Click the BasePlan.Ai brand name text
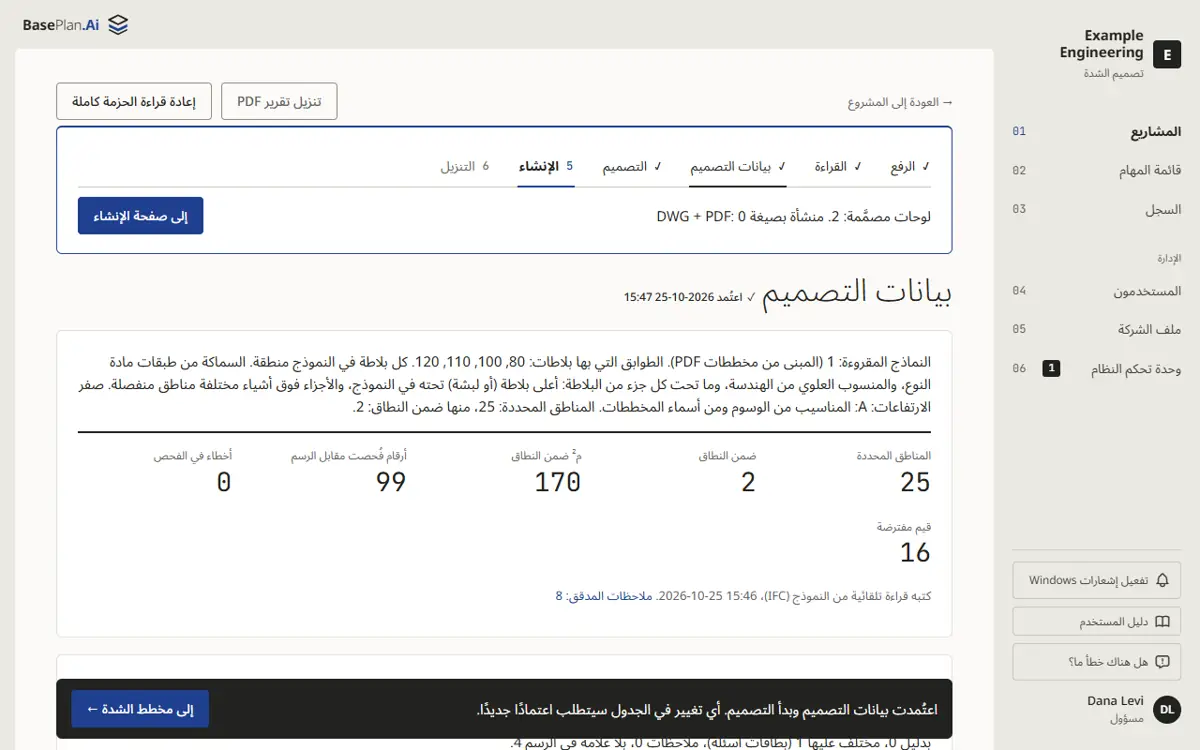The height and width of the screenshot is (750, 1200). tap(62, 25)
